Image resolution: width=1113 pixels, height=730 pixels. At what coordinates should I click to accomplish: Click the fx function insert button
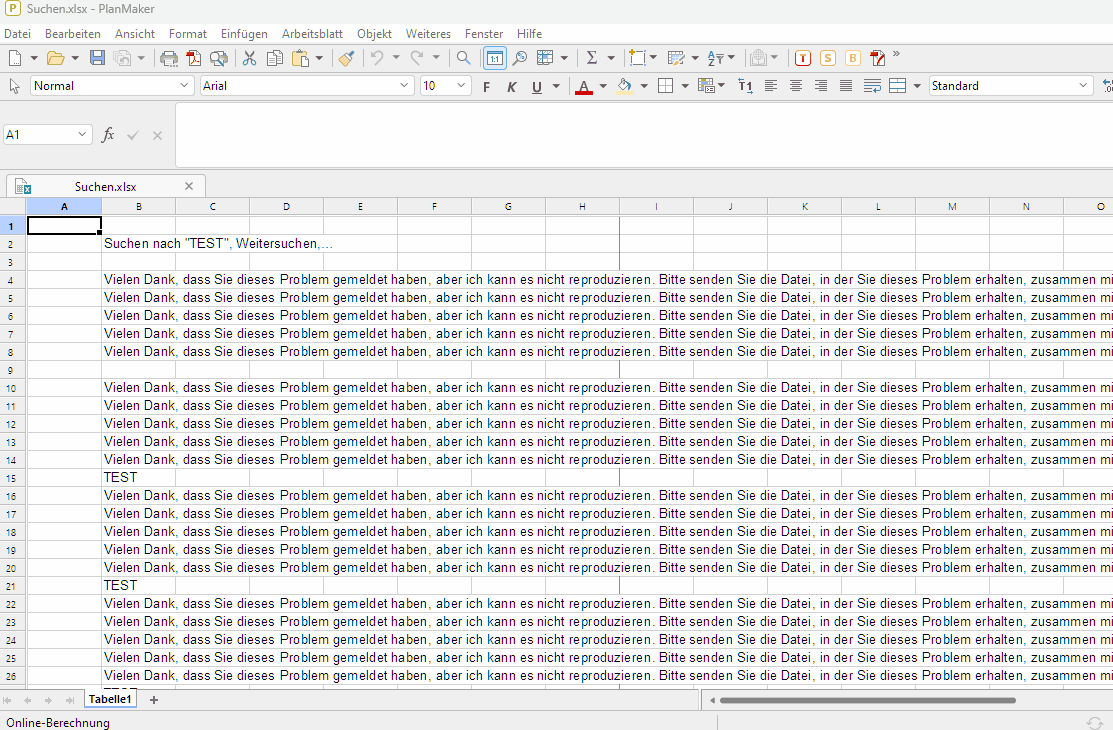pos(108,134)
